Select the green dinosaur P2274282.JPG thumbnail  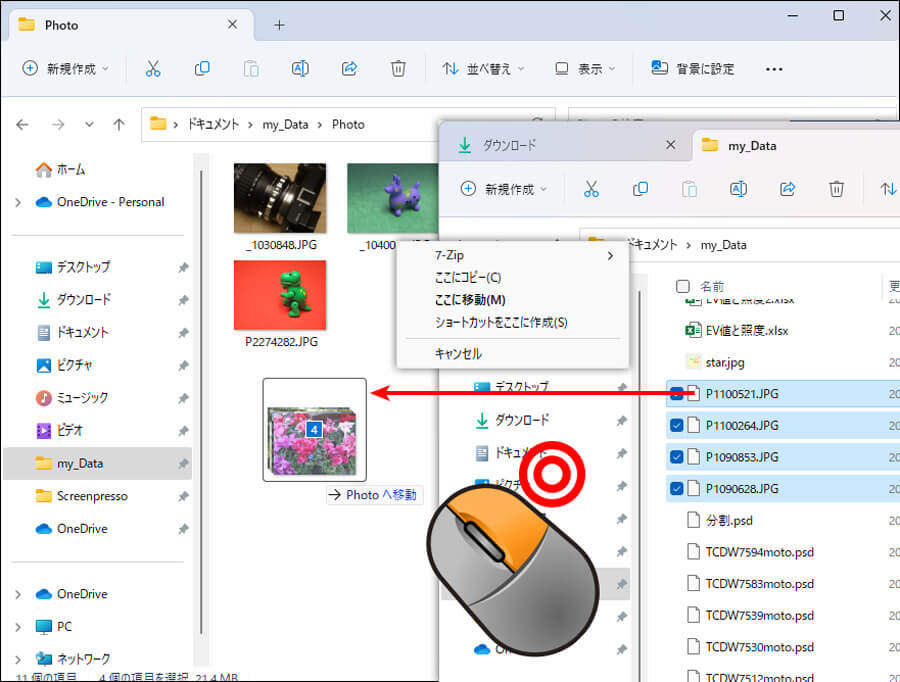point(280,295)
